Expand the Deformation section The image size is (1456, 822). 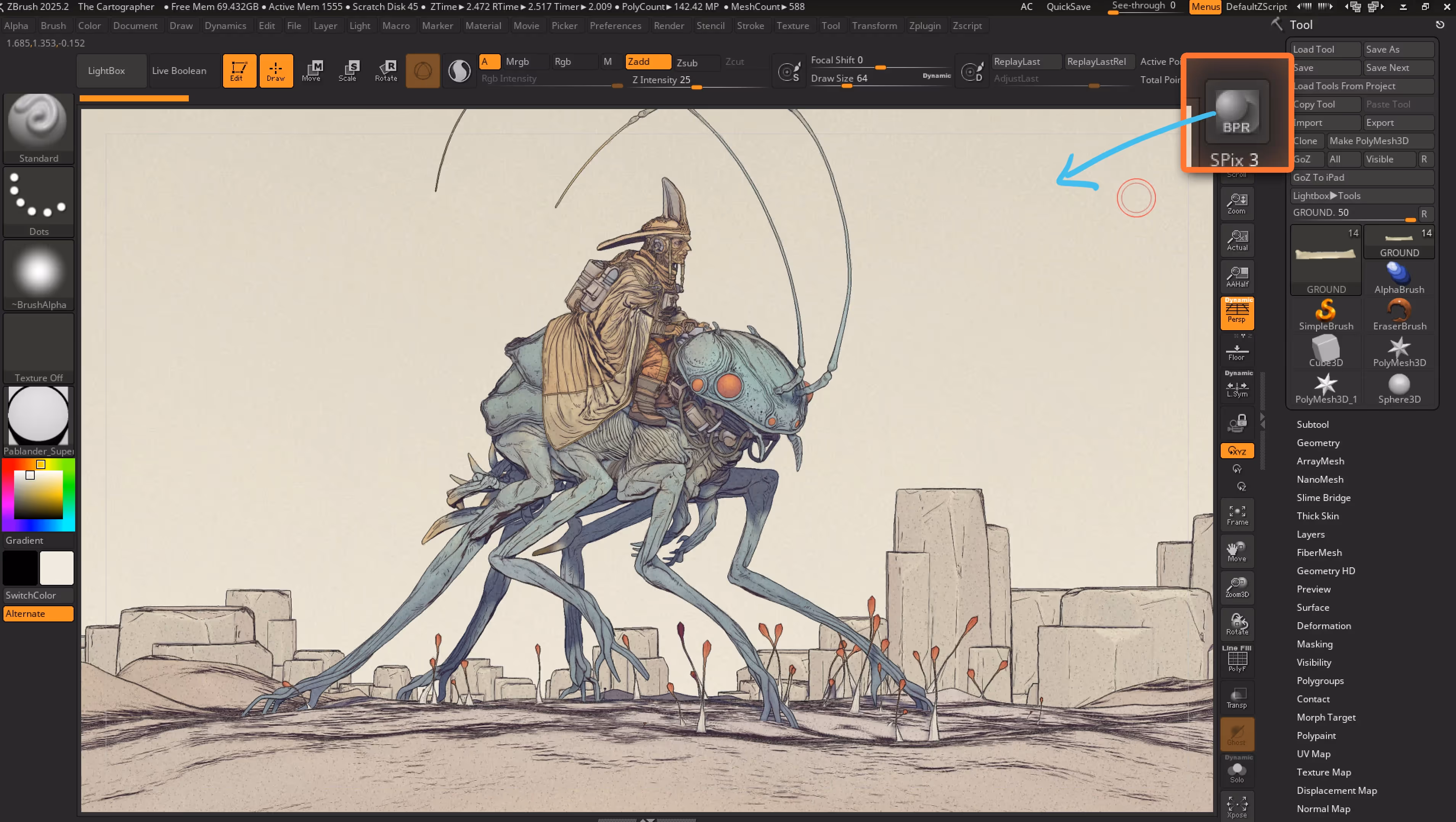(1323, 625)
